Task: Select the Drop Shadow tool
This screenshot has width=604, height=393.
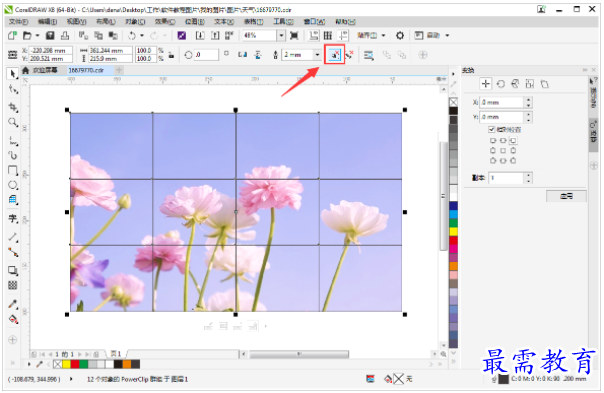Action: 13,270
